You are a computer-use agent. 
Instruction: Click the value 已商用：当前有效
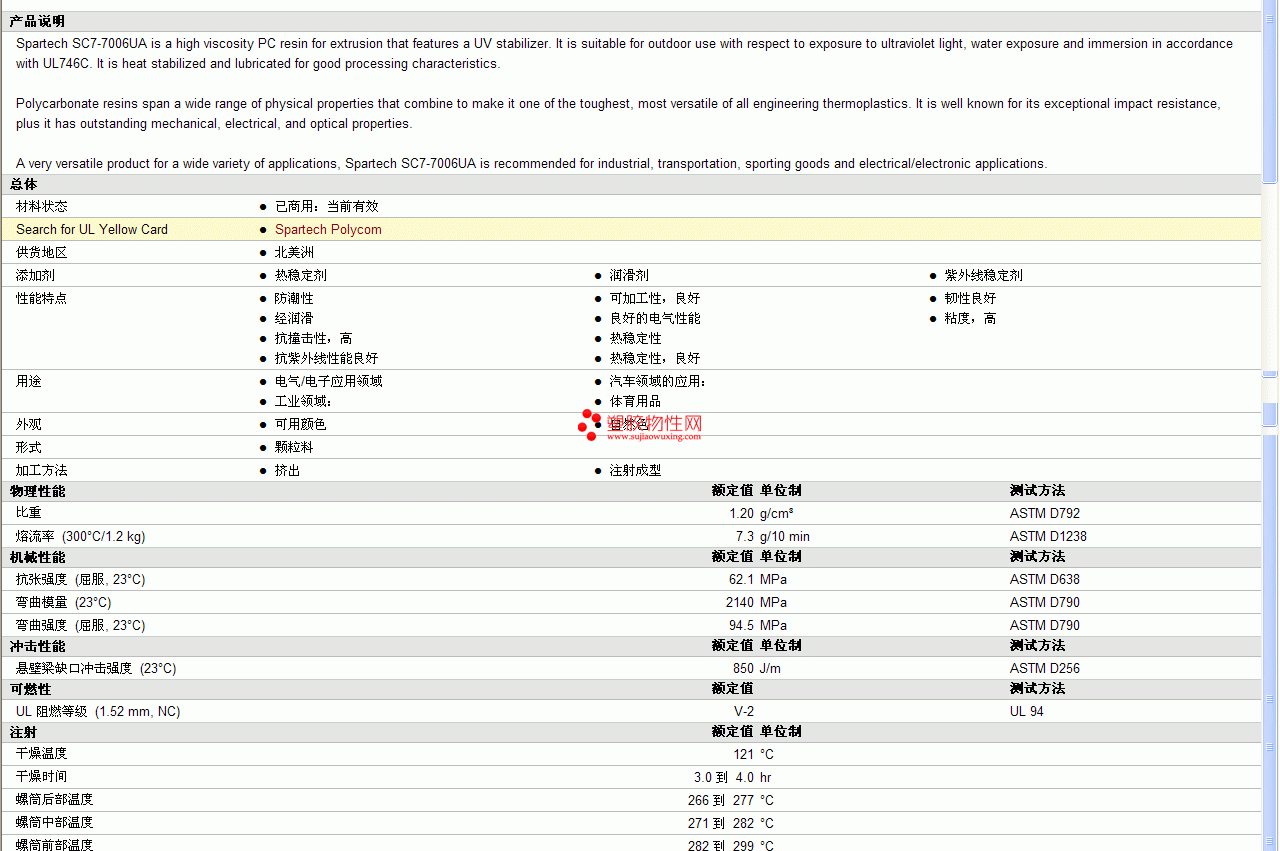pyautogui.click(x=327, y=206)
